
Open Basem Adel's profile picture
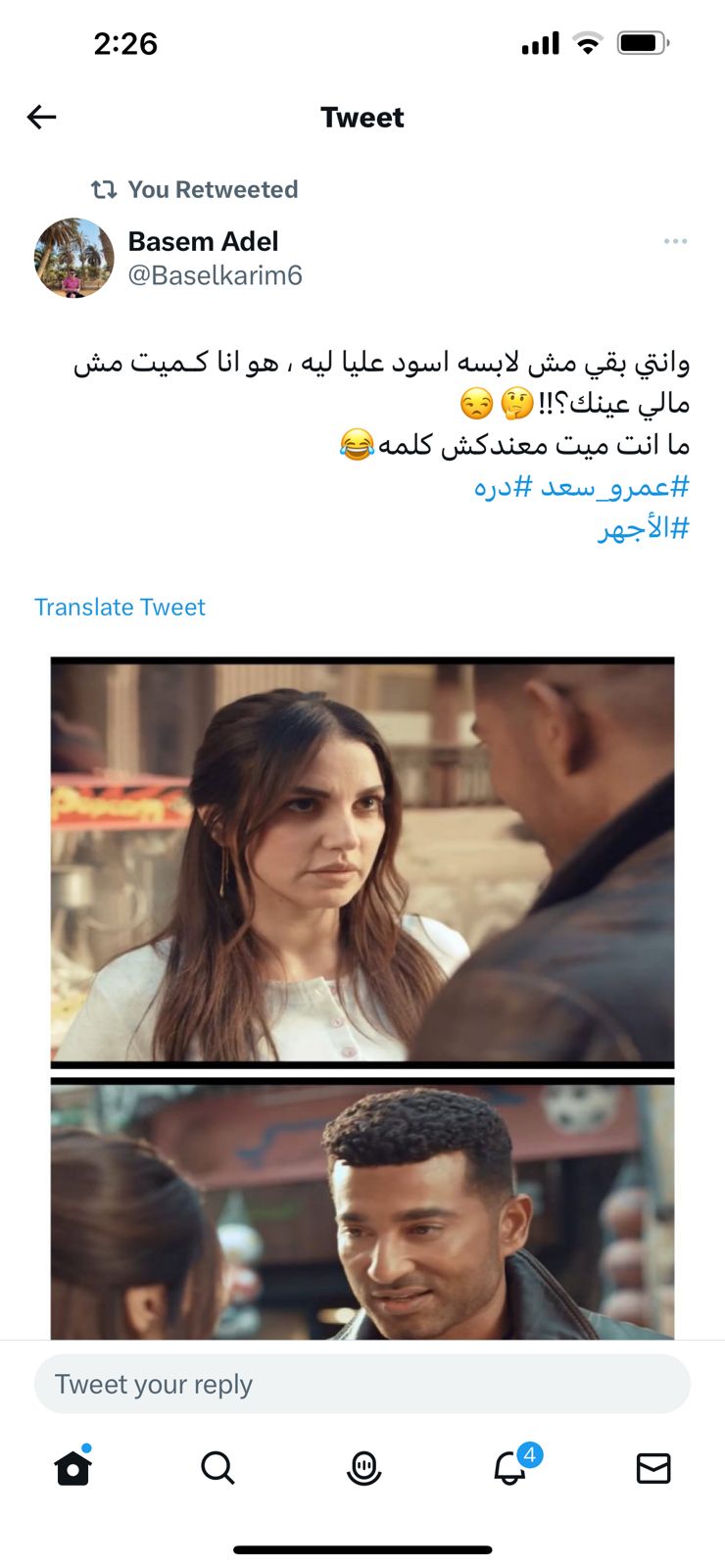74,258
